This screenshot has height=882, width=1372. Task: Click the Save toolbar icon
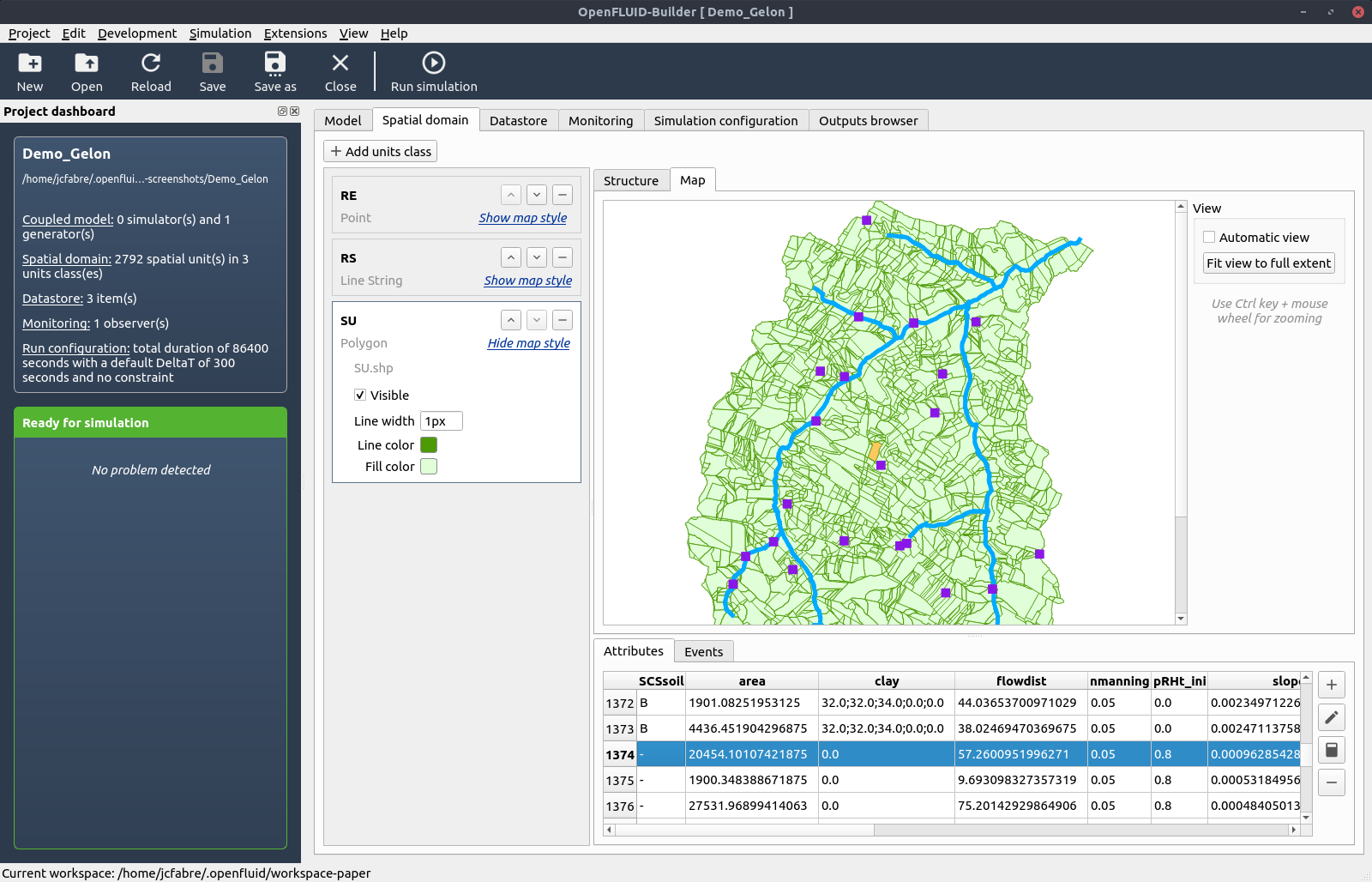(213, 63)
